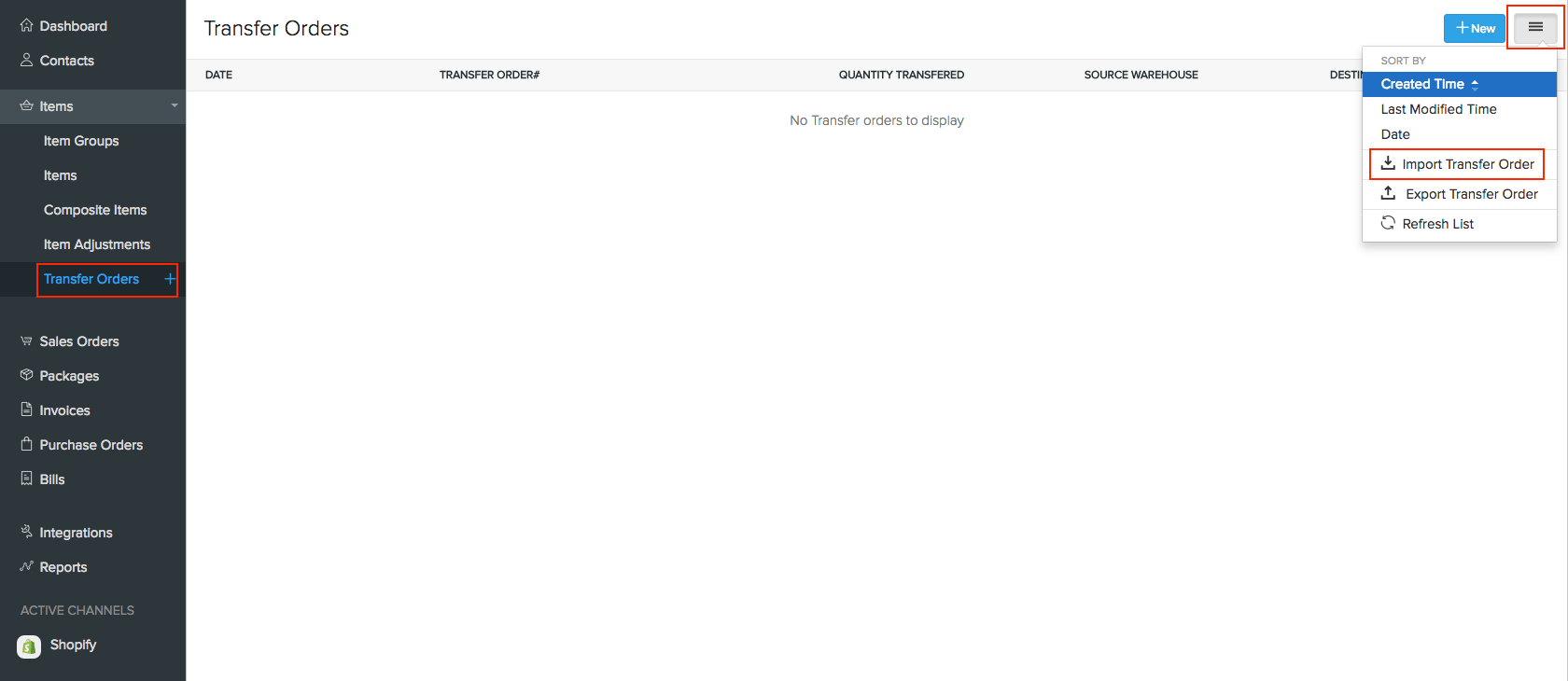Open the Shopify channel icon
This screenshot has width=1568, height=681.
[x=29, y=646]
